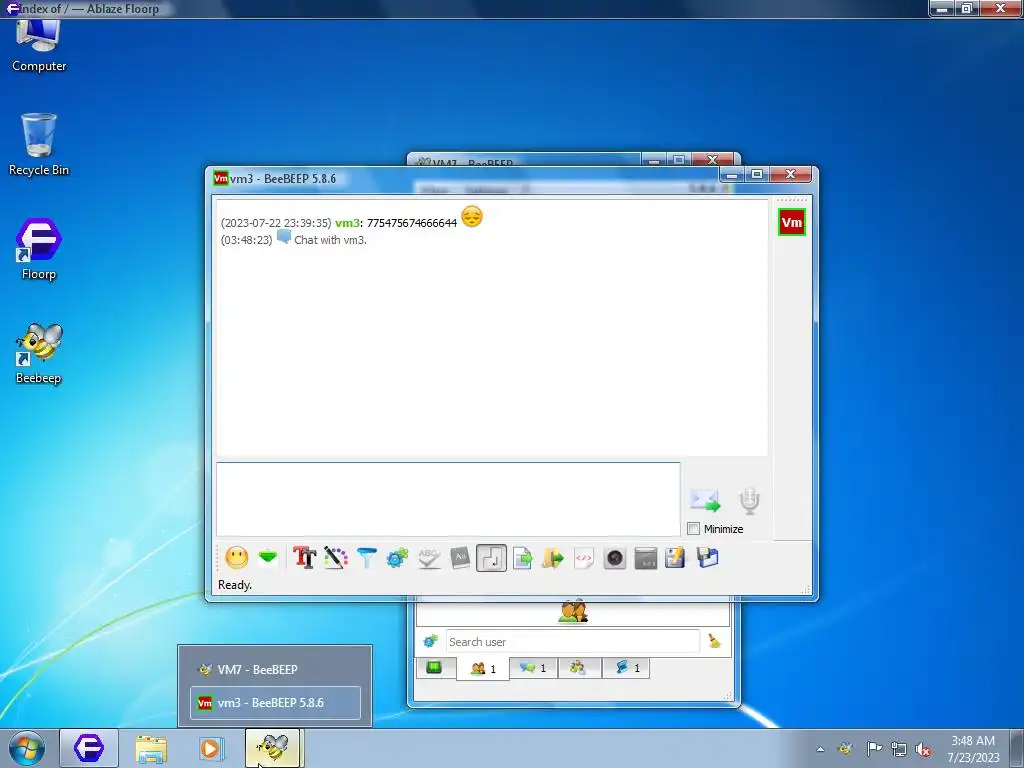Click the code snippet page icon
This screenshot has height=768, width=1024.
pos(584,558)
